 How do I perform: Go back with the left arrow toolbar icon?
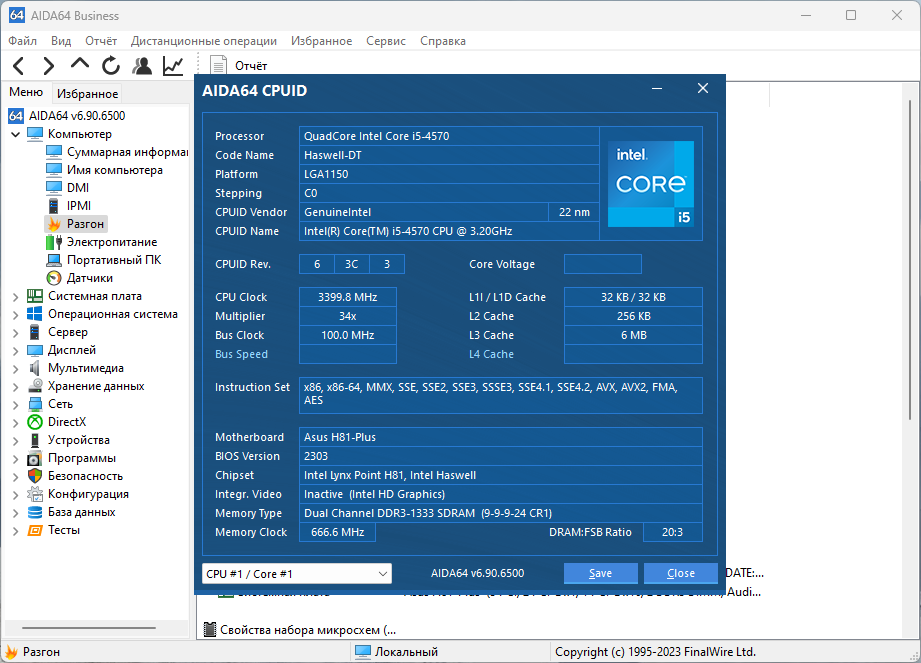19,66
